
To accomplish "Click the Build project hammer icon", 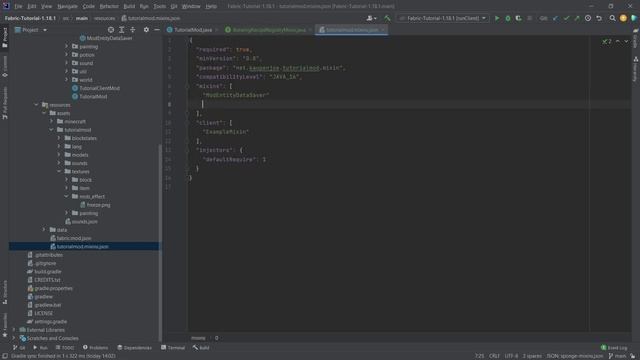I will pyautogui.click(x=387, y=18).
